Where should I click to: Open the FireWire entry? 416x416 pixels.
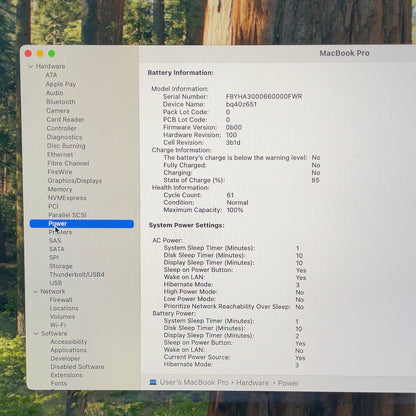[x=60, y=172]
